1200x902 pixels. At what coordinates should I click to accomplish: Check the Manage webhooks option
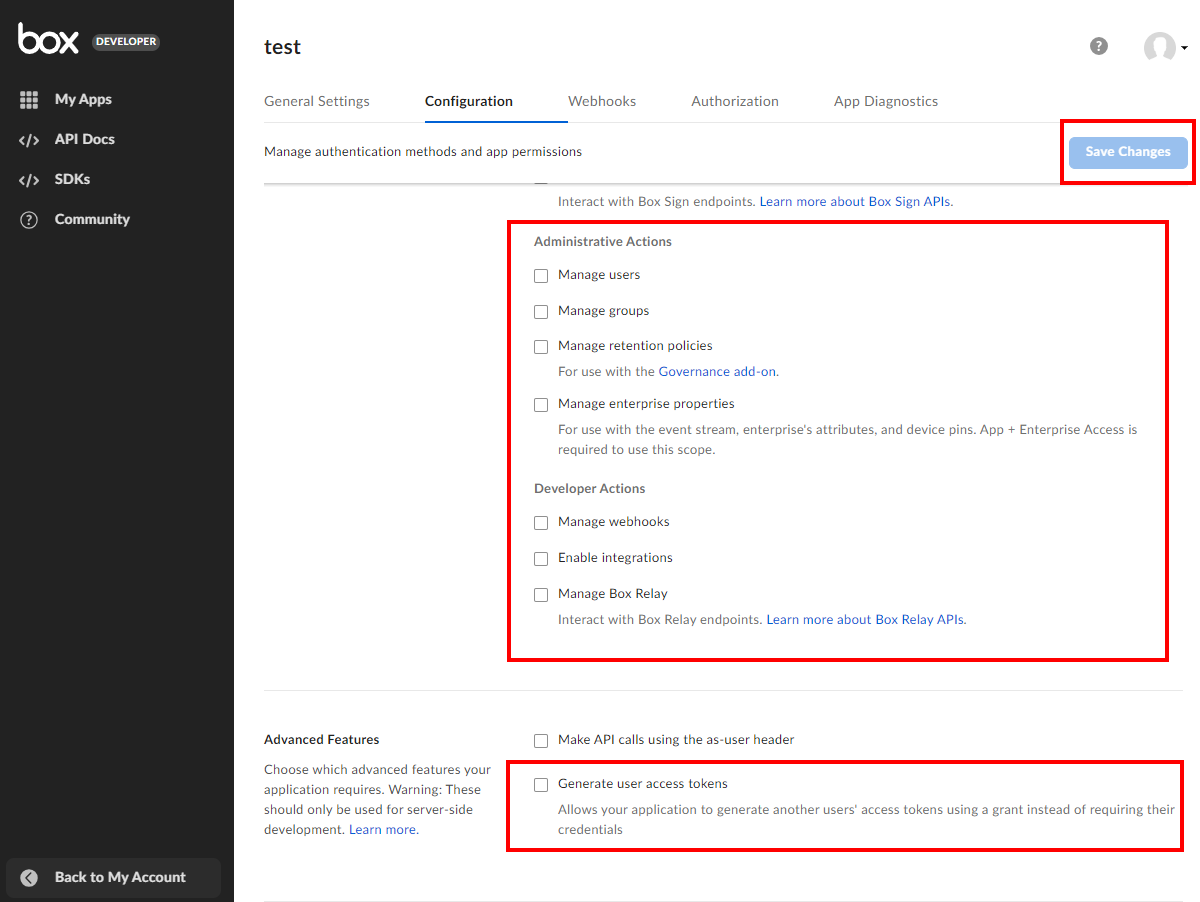point(541,523)
